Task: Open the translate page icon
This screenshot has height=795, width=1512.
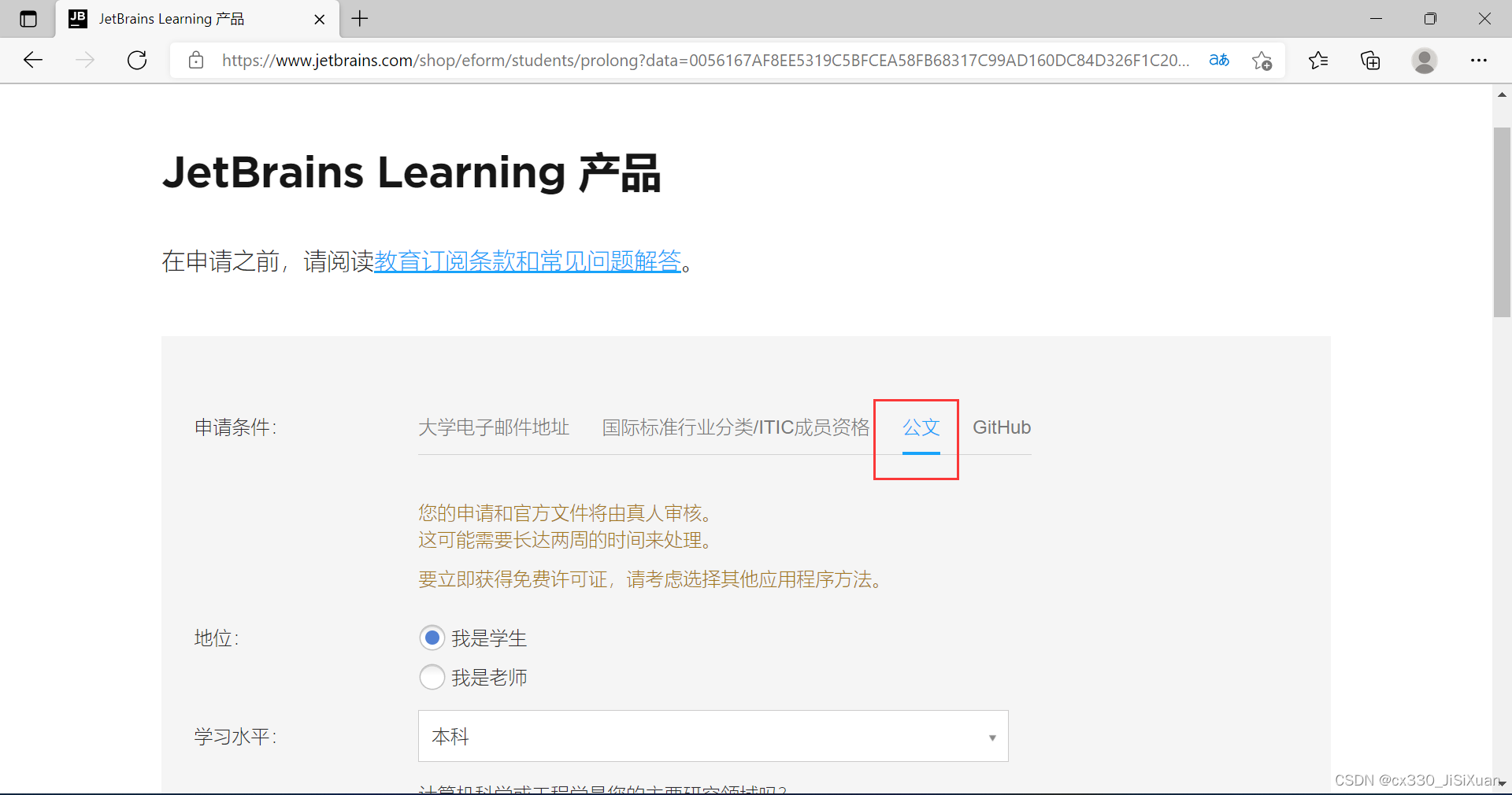Action: [x=1219, y=60]
